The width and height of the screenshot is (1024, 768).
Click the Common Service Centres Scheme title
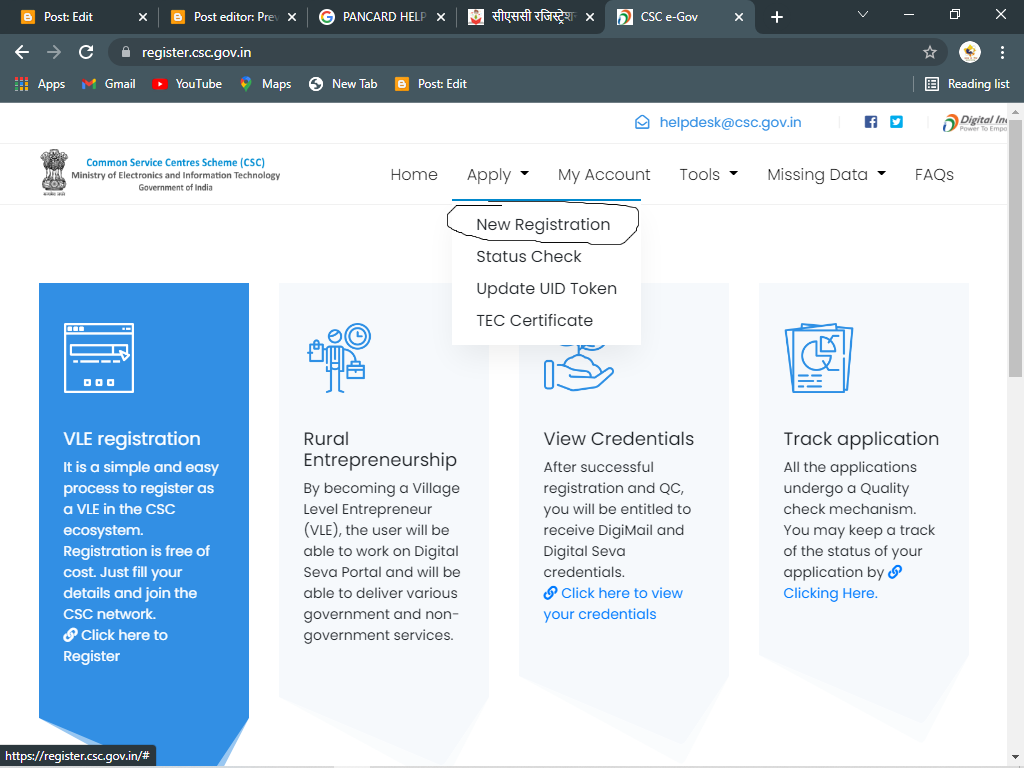click(x=176, y=163)
